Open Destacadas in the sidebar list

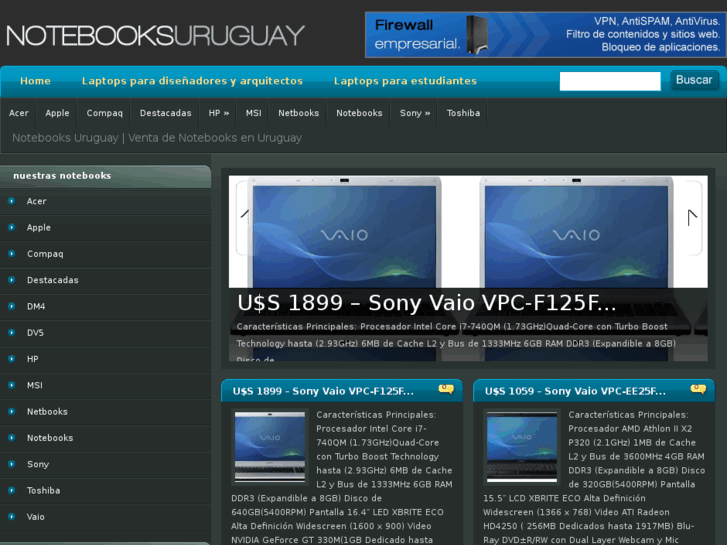click(52, 280)
